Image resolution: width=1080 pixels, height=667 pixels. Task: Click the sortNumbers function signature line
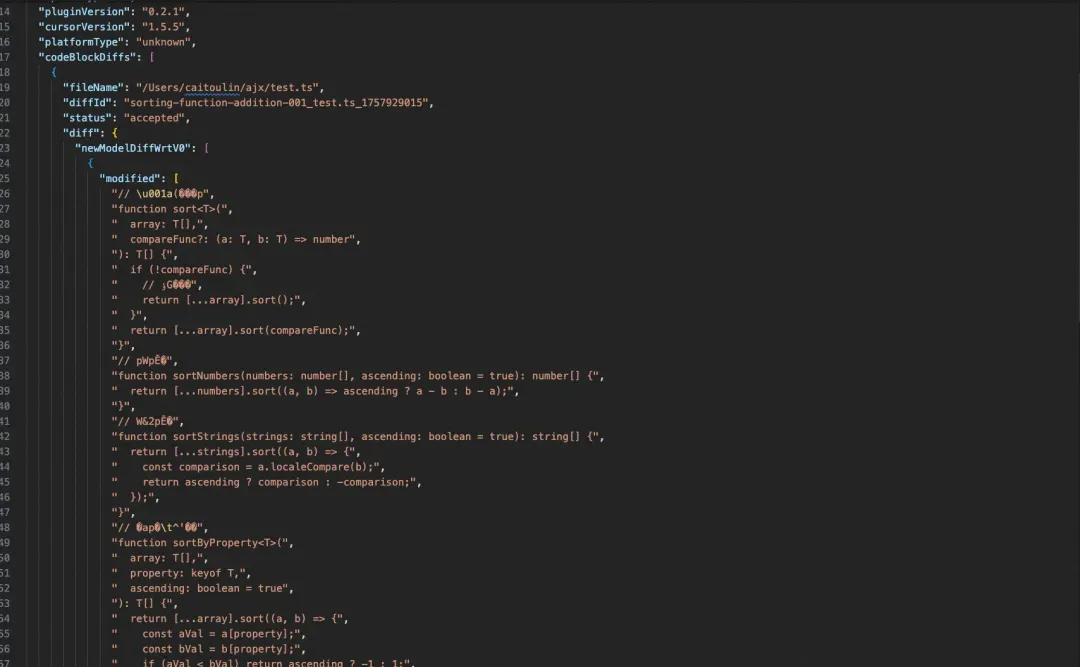click(355, 376)
